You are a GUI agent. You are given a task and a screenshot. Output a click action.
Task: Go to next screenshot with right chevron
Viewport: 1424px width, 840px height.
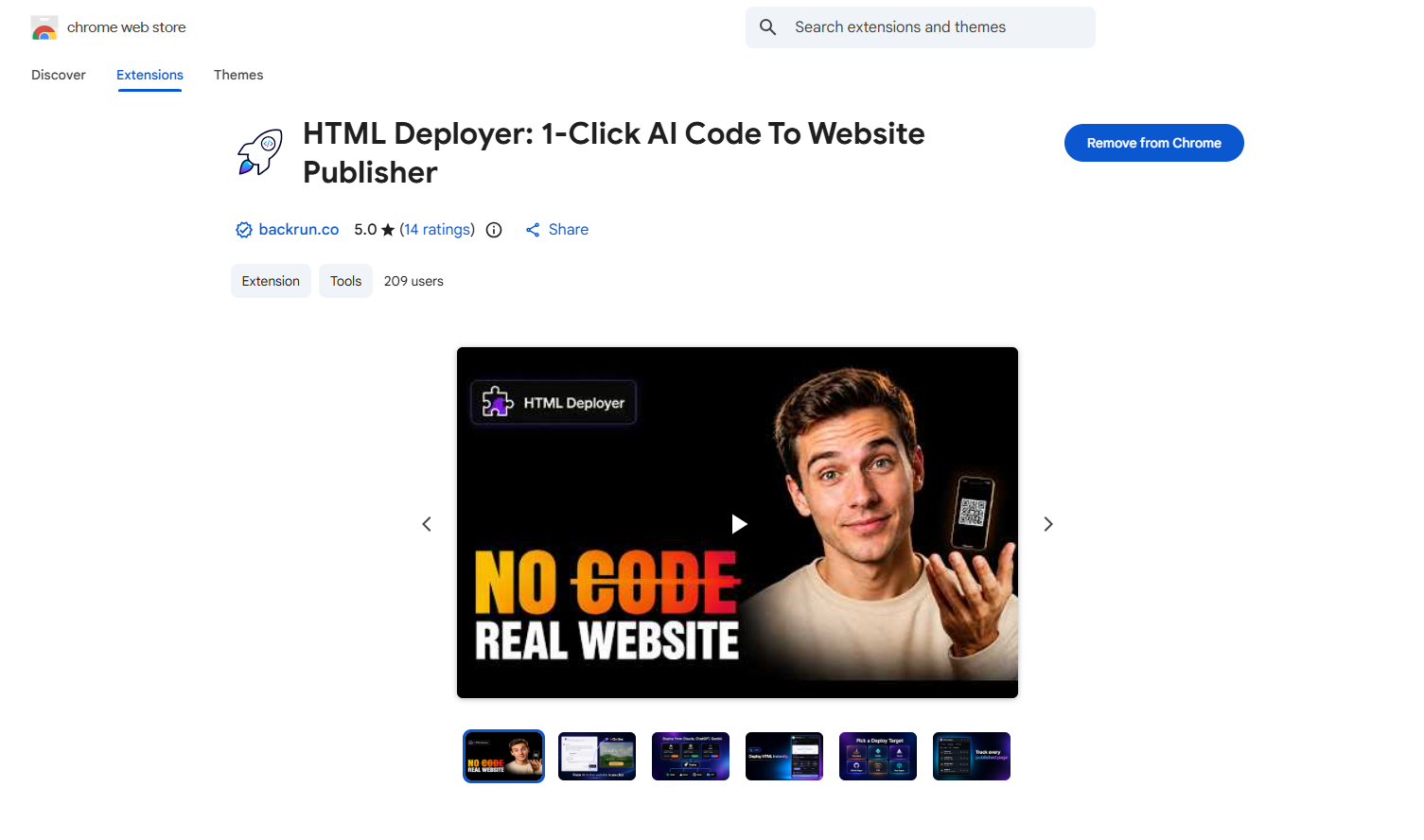pos(1047,524)
